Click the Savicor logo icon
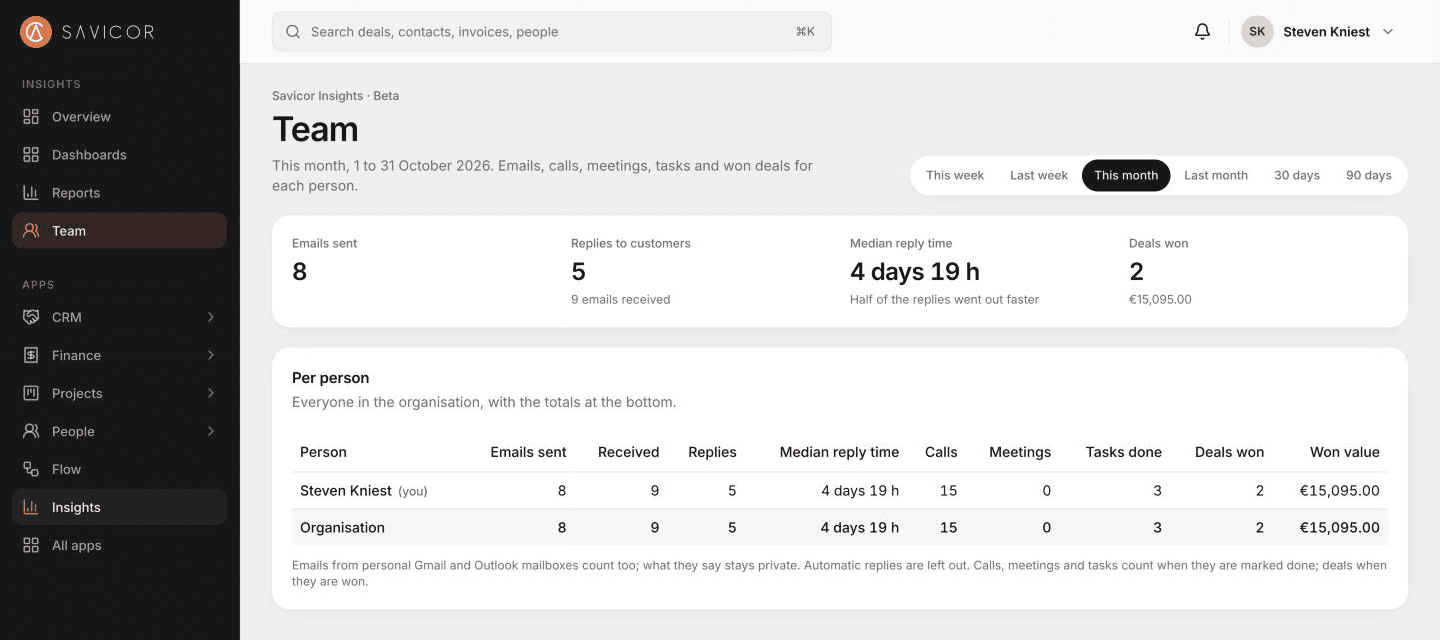Viewport: 1440px width, 640px height. (x=36, y=32)
